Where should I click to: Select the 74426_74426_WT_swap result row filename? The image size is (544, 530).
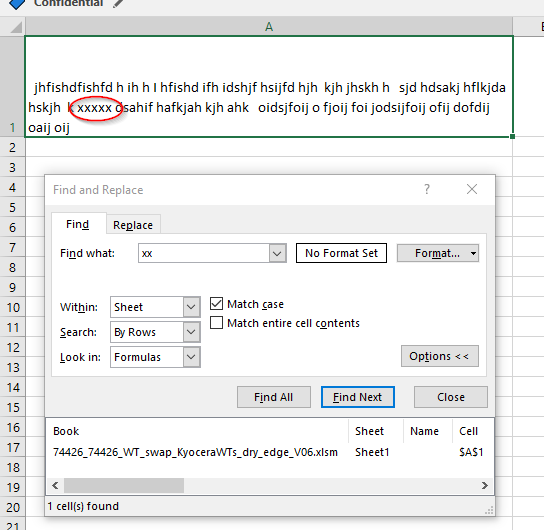click(195, 452)
